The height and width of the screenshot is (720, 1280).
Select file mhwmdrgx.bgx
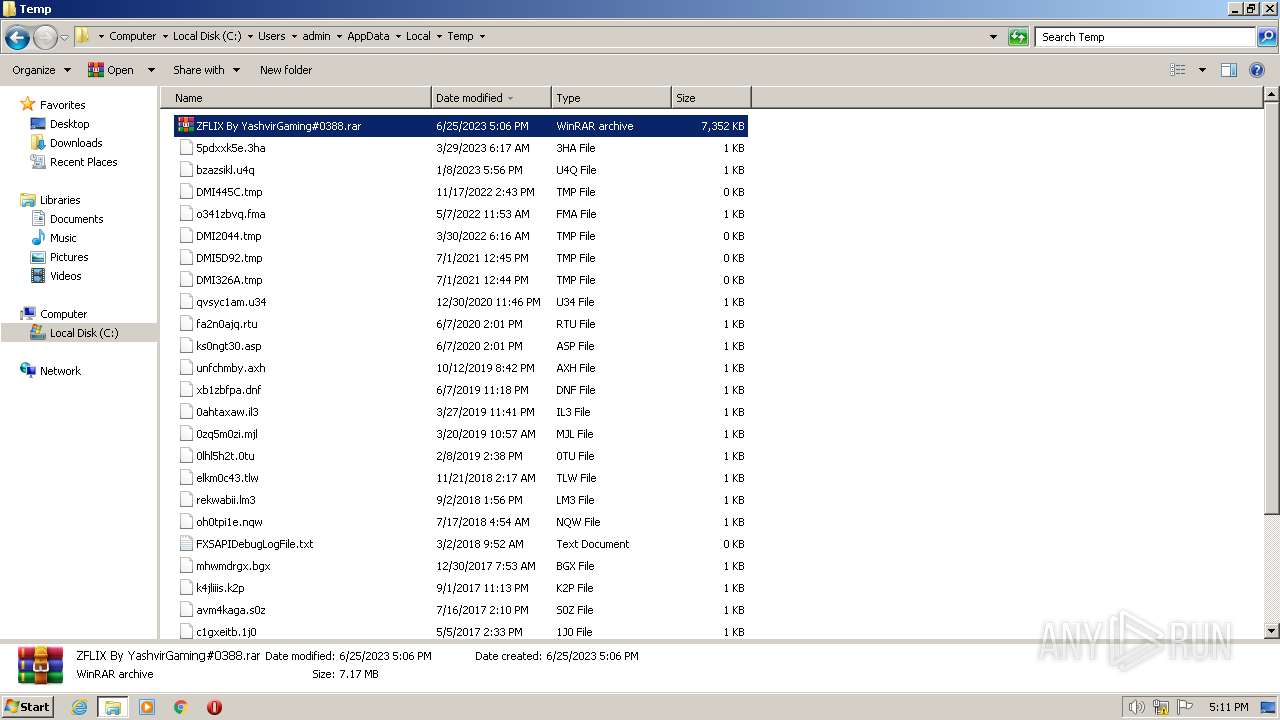[233, 566]
